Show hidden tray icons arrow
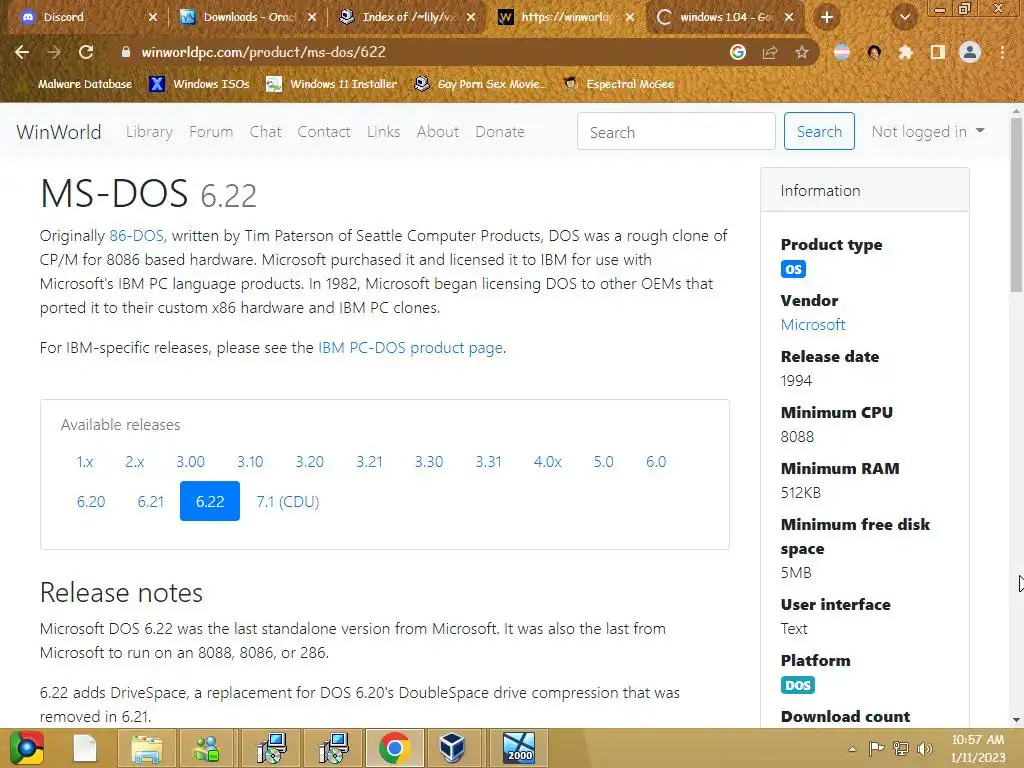The image size is (1024, 768). click(x=852, y=748)
